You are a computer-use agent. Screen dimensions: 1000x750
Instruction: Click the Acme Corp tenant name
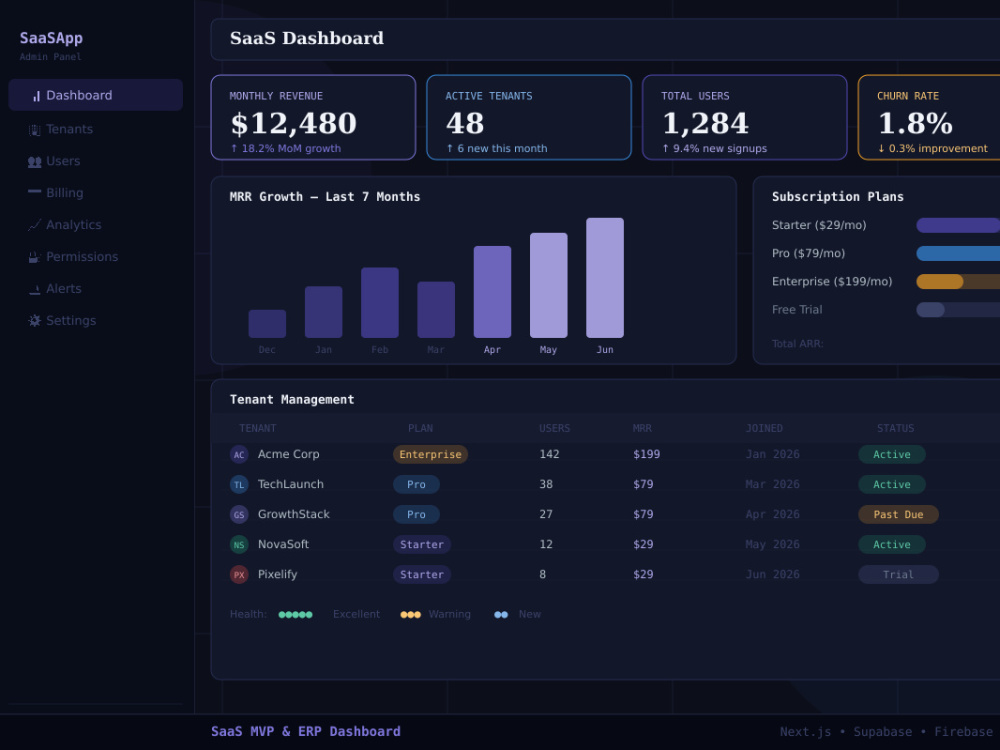coord(288,454)
